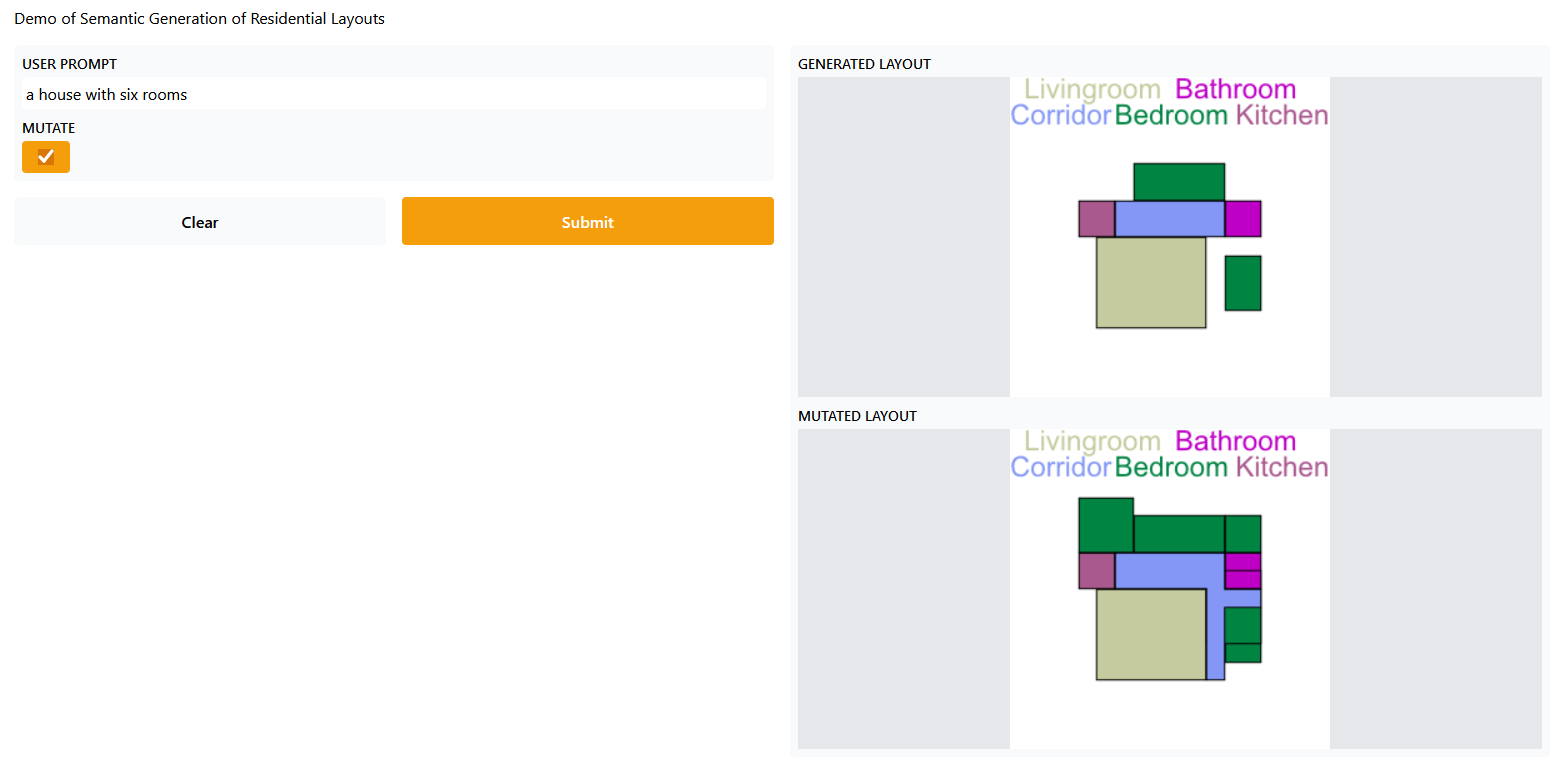Click Corridor legend label in mutated layout

coord(1060,468)
